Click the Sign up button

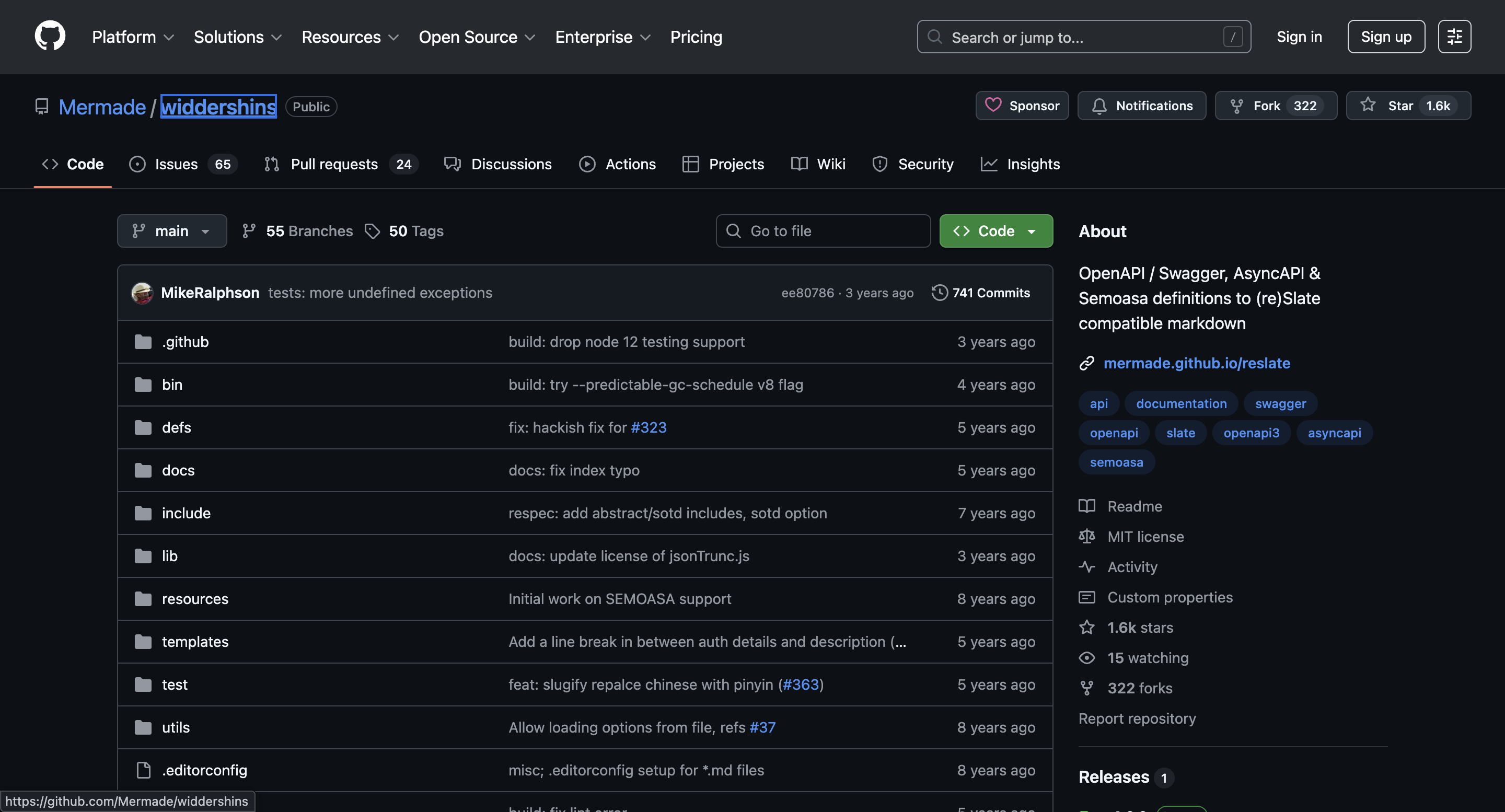point(1386,37)
